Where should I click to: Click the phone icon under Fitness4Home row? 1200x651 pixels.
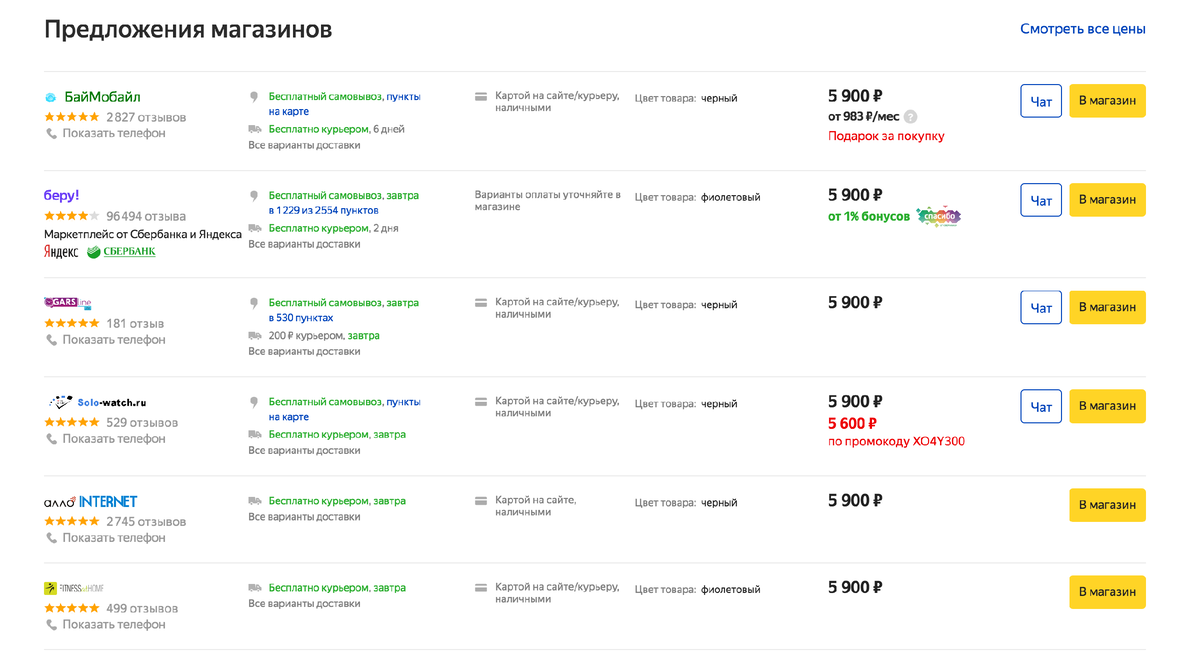51,625
